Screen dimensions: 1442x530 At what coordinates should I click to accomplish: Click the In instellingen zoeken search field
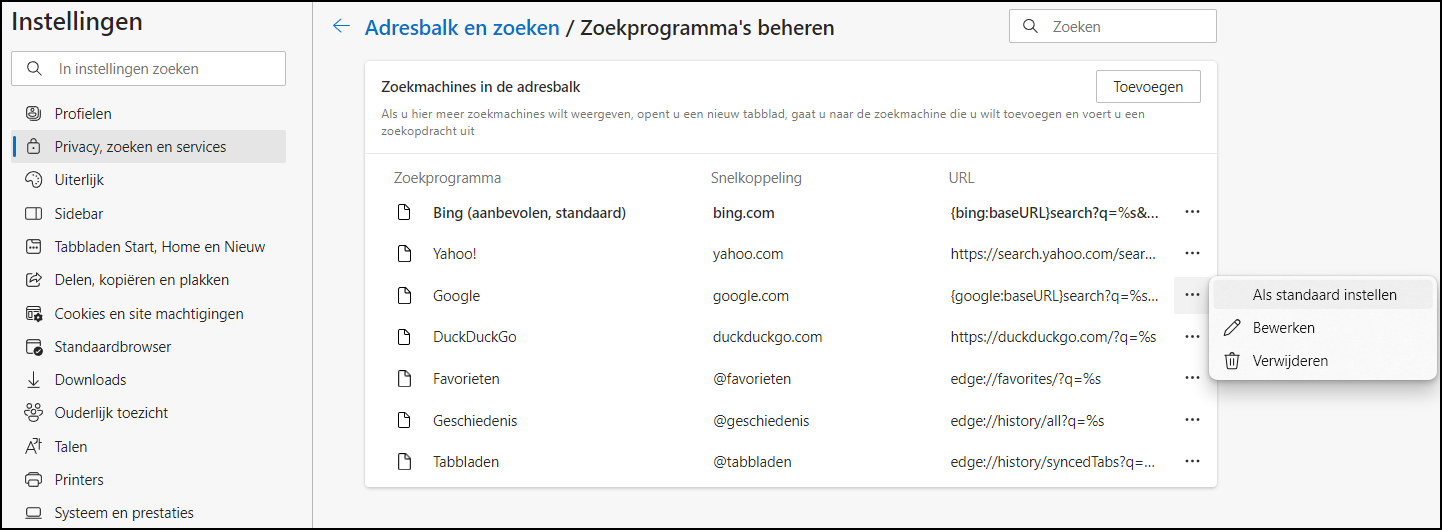click(148, 69)
